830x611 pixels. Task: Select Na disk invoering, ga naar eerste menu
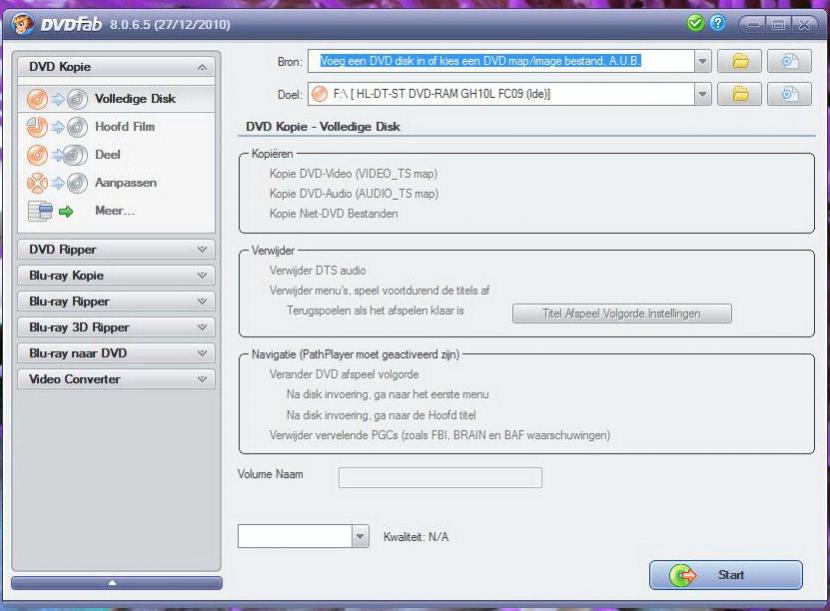pyautogui.click(x=387, y=394)
